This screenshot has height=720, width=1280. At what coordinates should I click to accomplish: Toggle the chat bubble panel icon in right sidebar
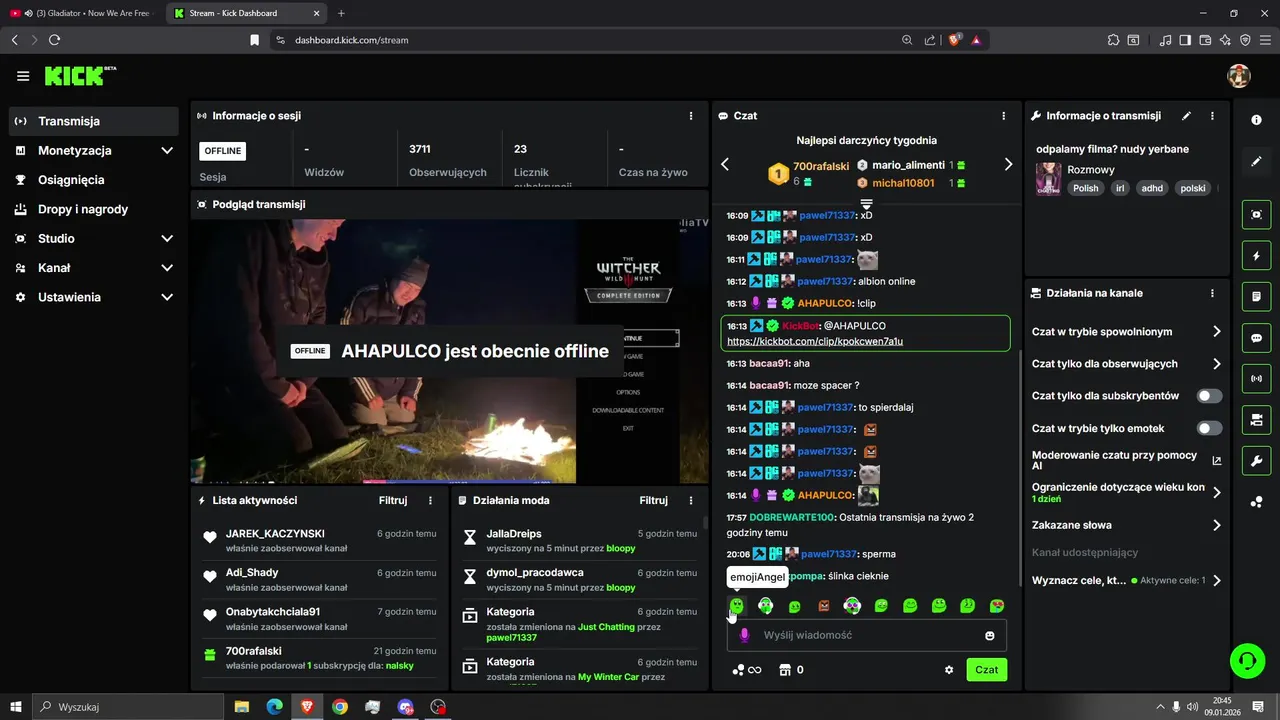coord(1256,338)
